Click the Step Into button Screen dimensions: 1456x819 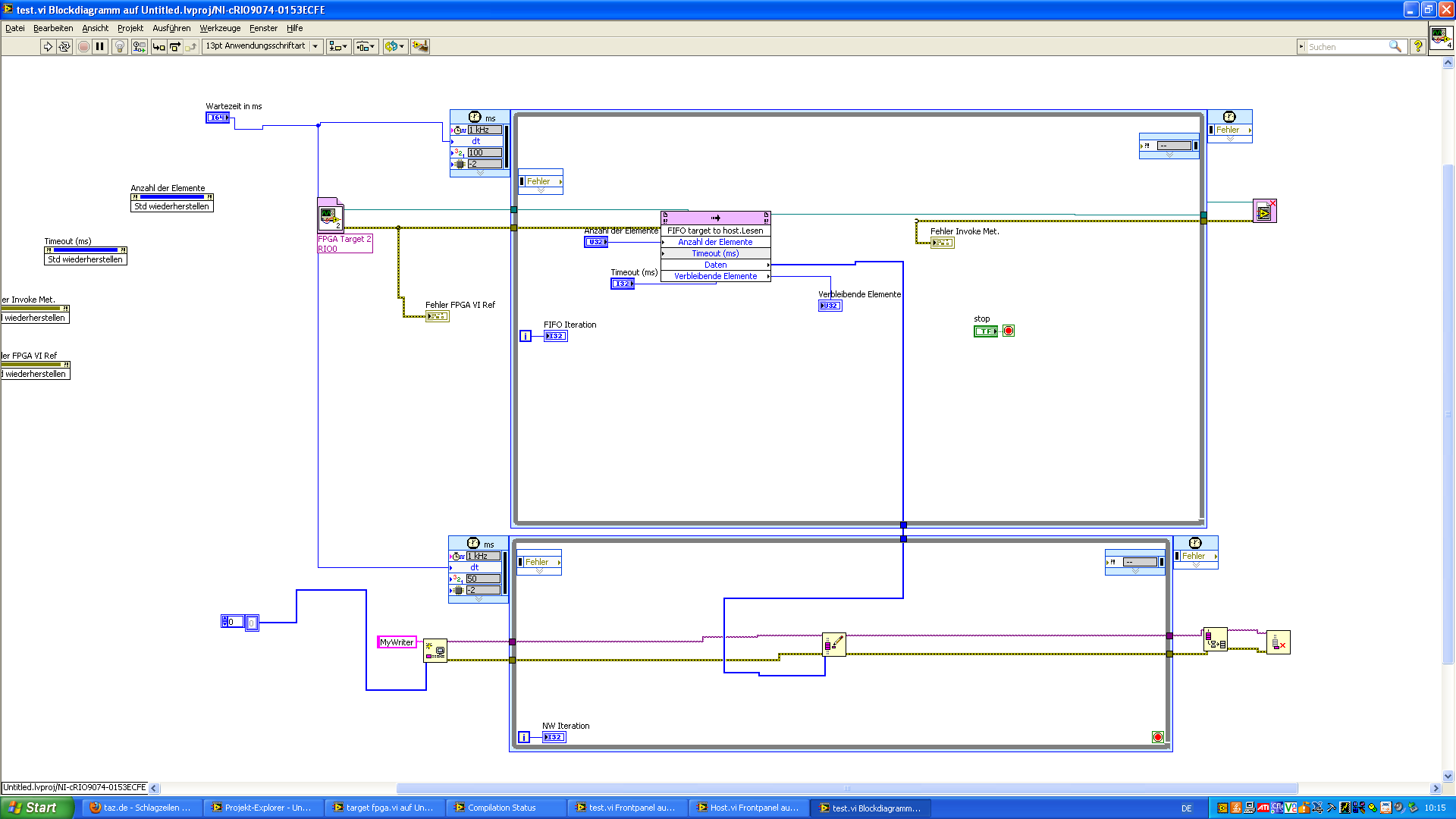pos(158,47)
